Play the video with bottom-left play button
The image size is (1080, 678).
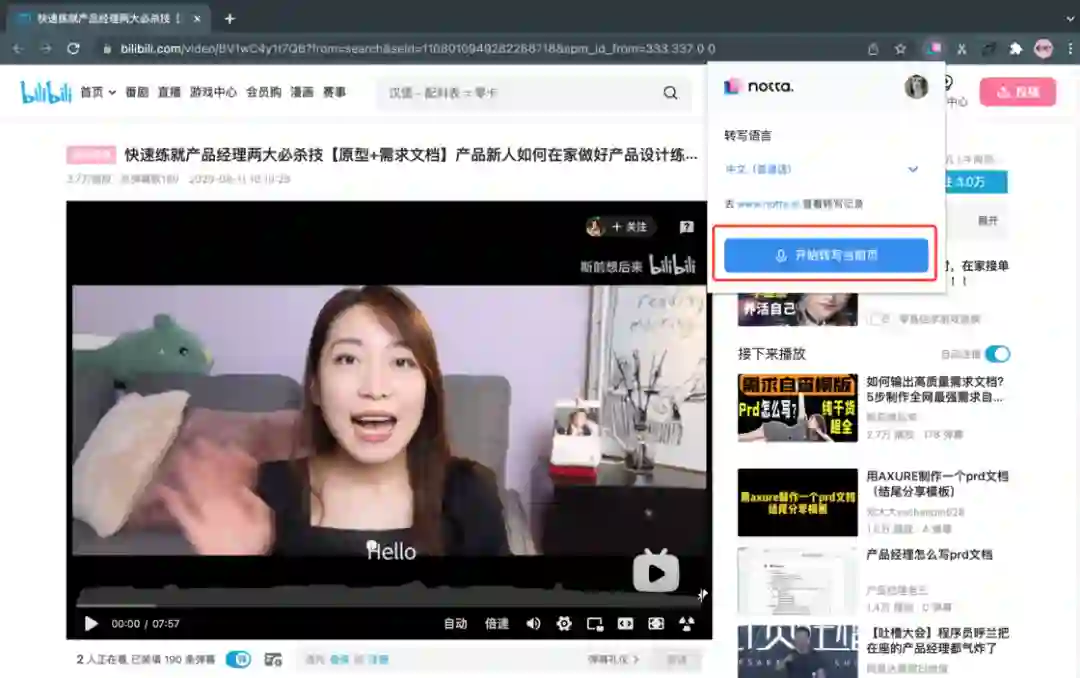pyautogui.click(x=91, y=624)
